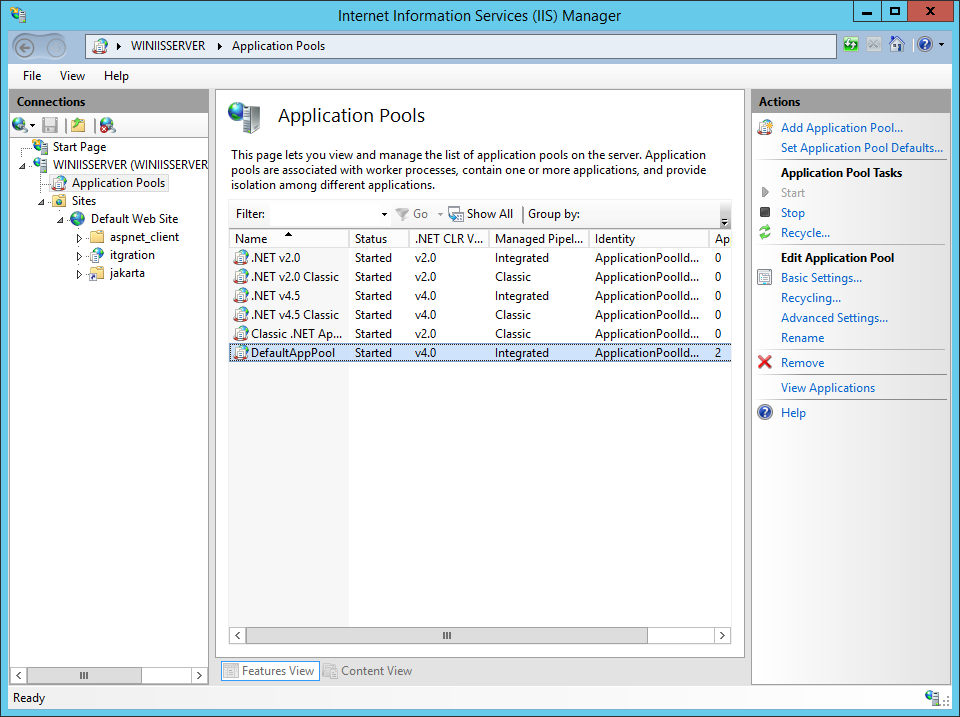
Task: Open Advanced Settings for the pool
Action: point(834,317)
